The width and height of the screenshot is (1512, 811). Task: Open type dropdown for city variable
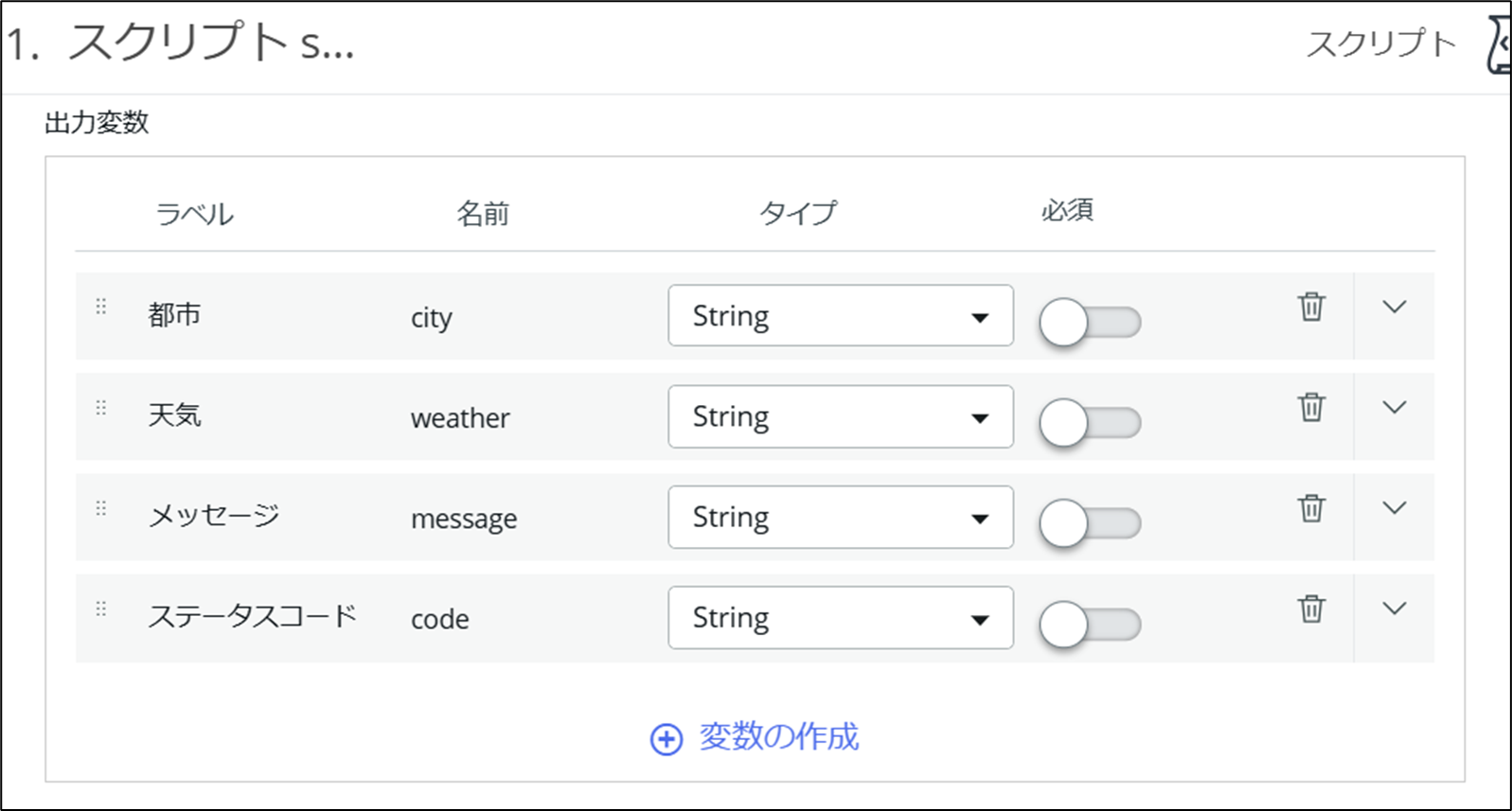click(x=841, y=315)
